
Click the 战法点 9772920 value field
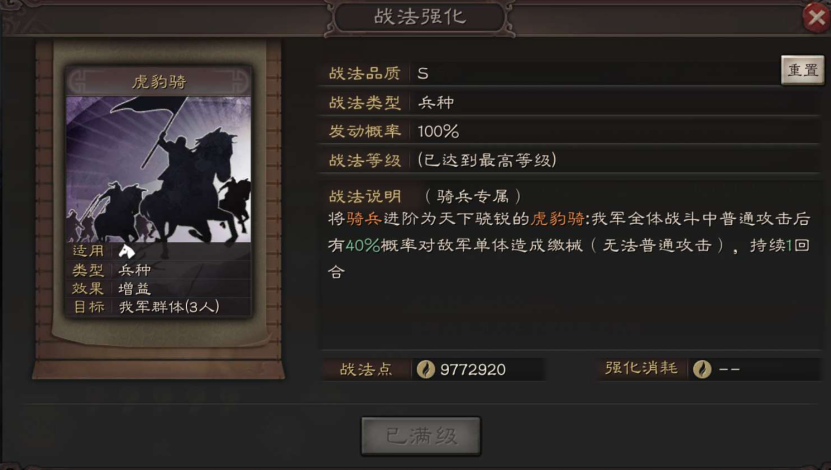(478, 369)
